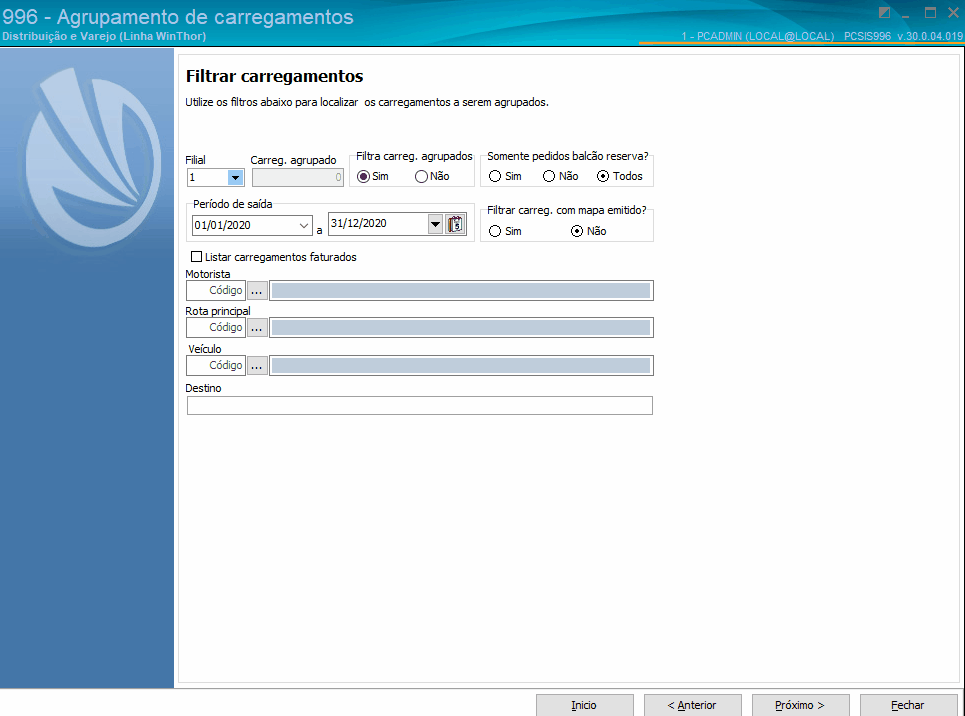Click the Fechar button
This screenshot has width=965, height=716.
pos(908,705)
